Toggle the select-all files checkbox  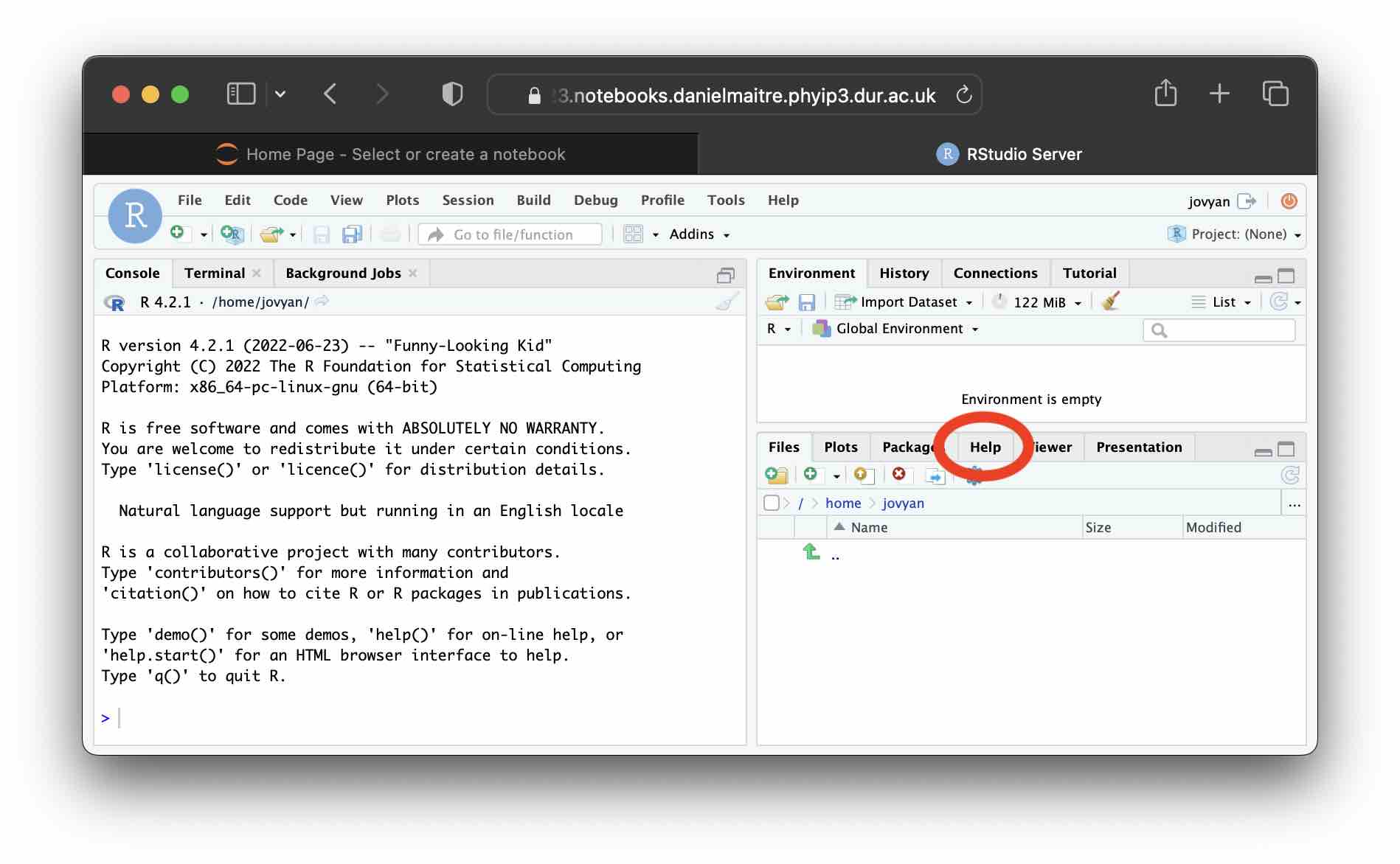point(772,503)
